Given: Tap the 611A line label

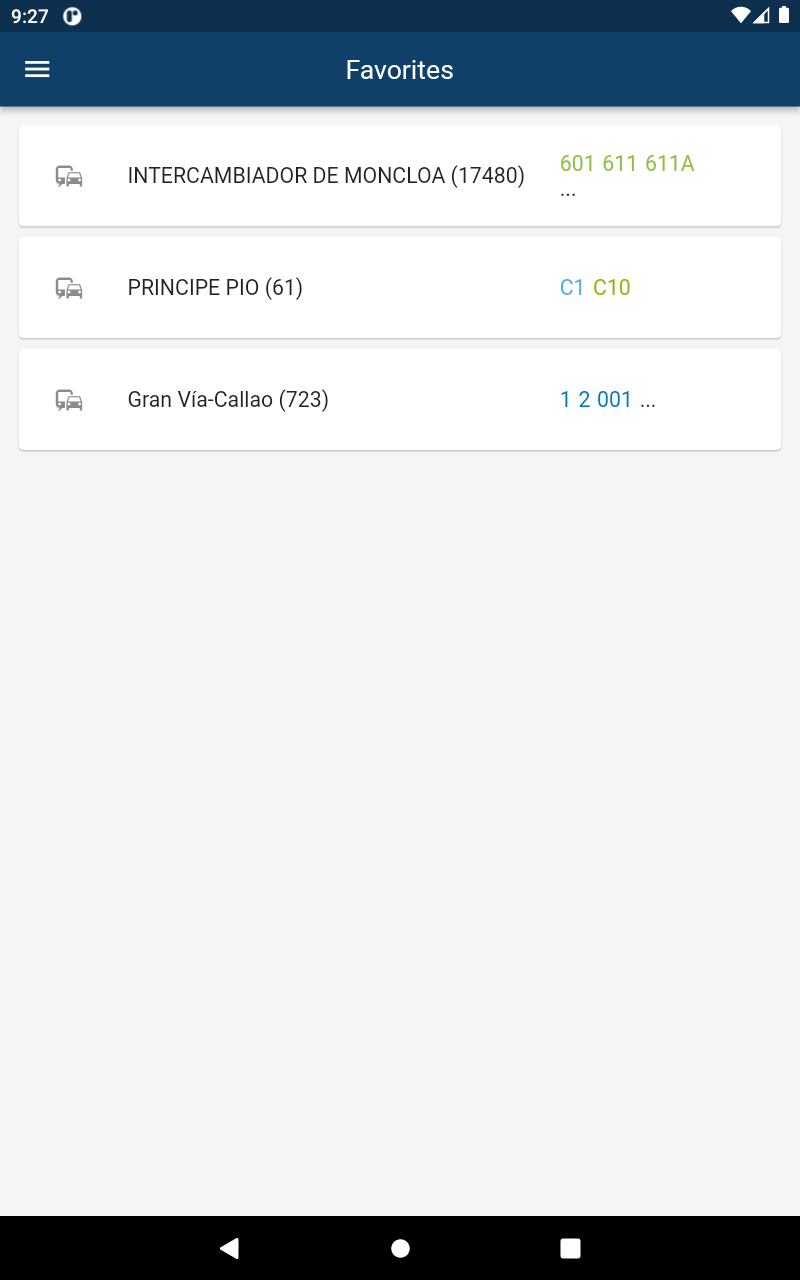Looking at the screenshot, I should 669,164.
